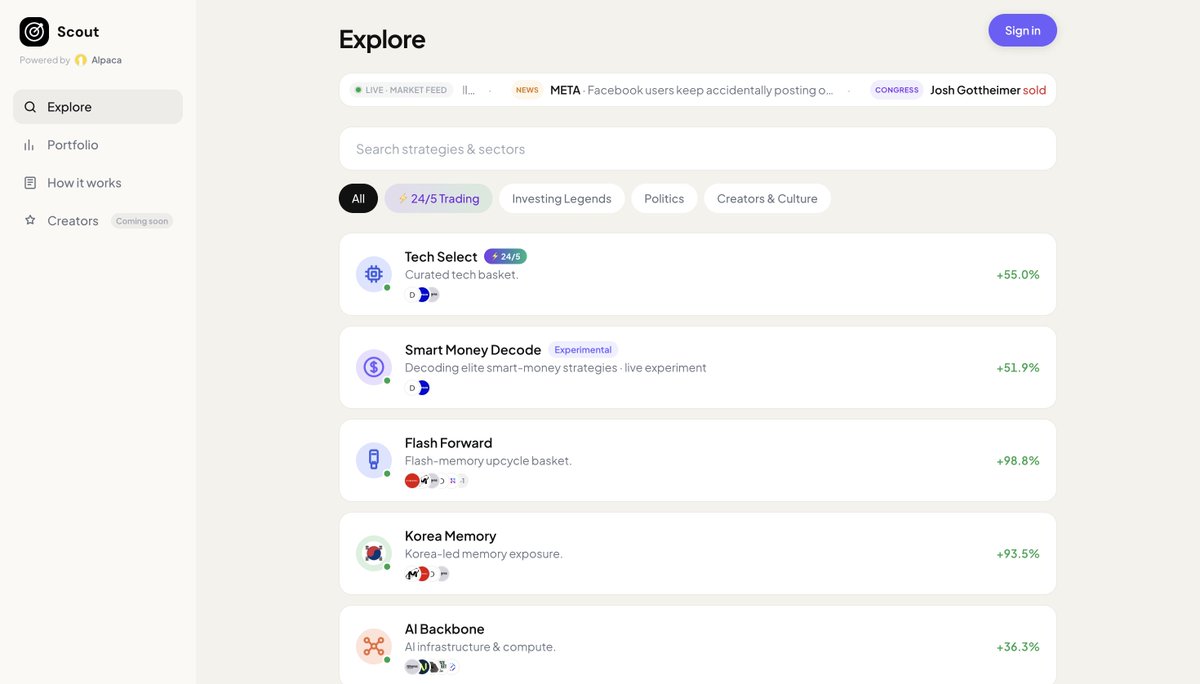Open the Korea Memory strategy title
The image size is (1200, 684).
(451, 536)
